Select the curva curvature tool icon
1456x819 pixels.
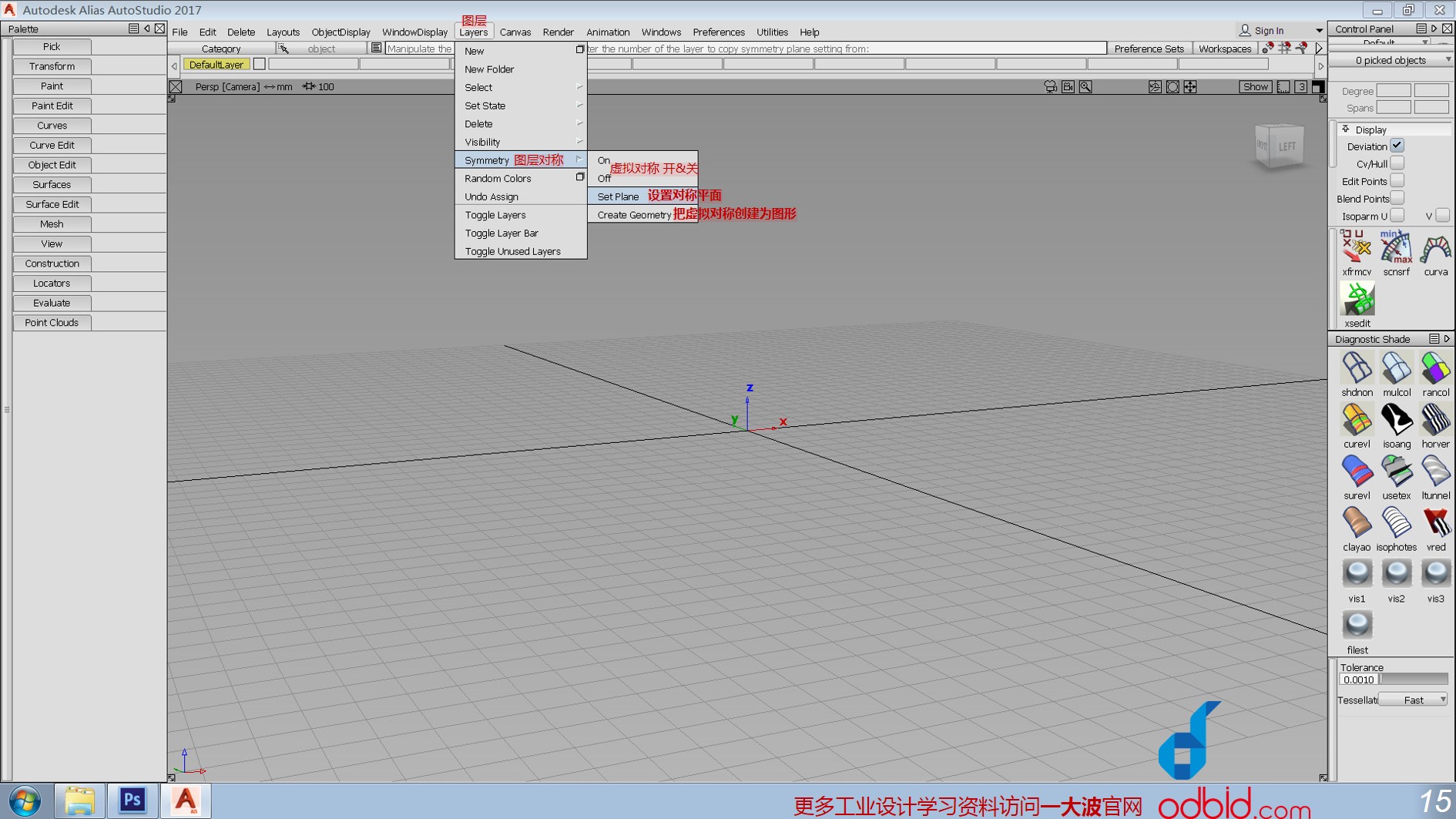(1435, 249)
